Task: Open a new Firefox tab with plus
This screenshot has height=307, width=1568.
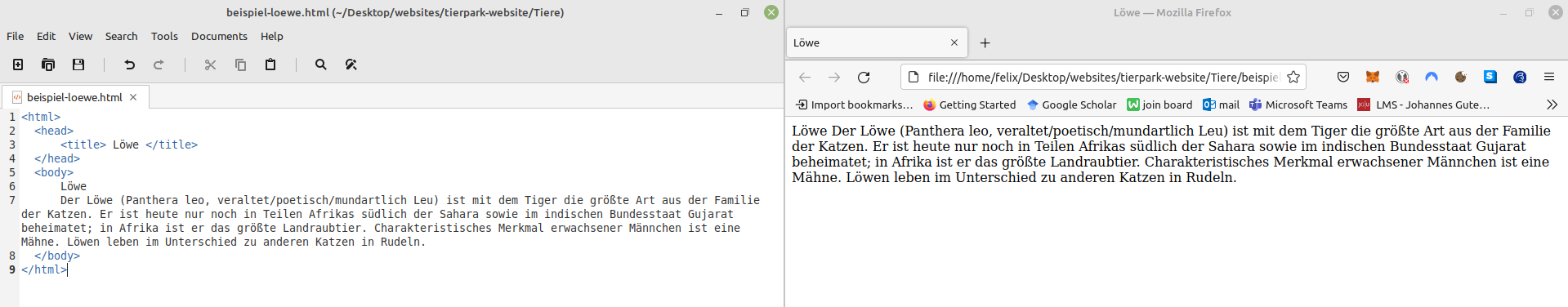Action: pyautogui.click(x=985, y=42)
